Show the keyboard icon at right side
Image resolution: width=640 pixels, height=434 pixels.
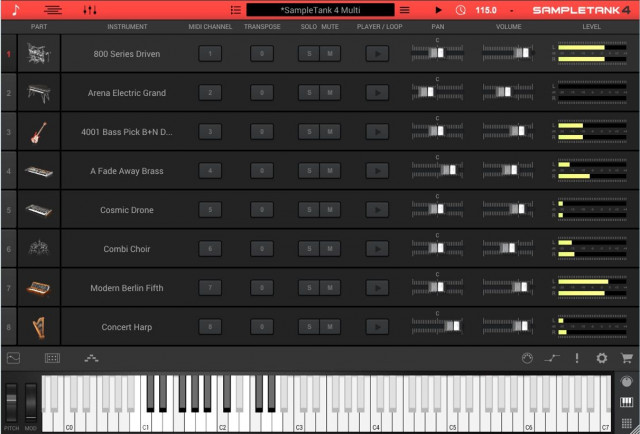click(x=626, y=402)
